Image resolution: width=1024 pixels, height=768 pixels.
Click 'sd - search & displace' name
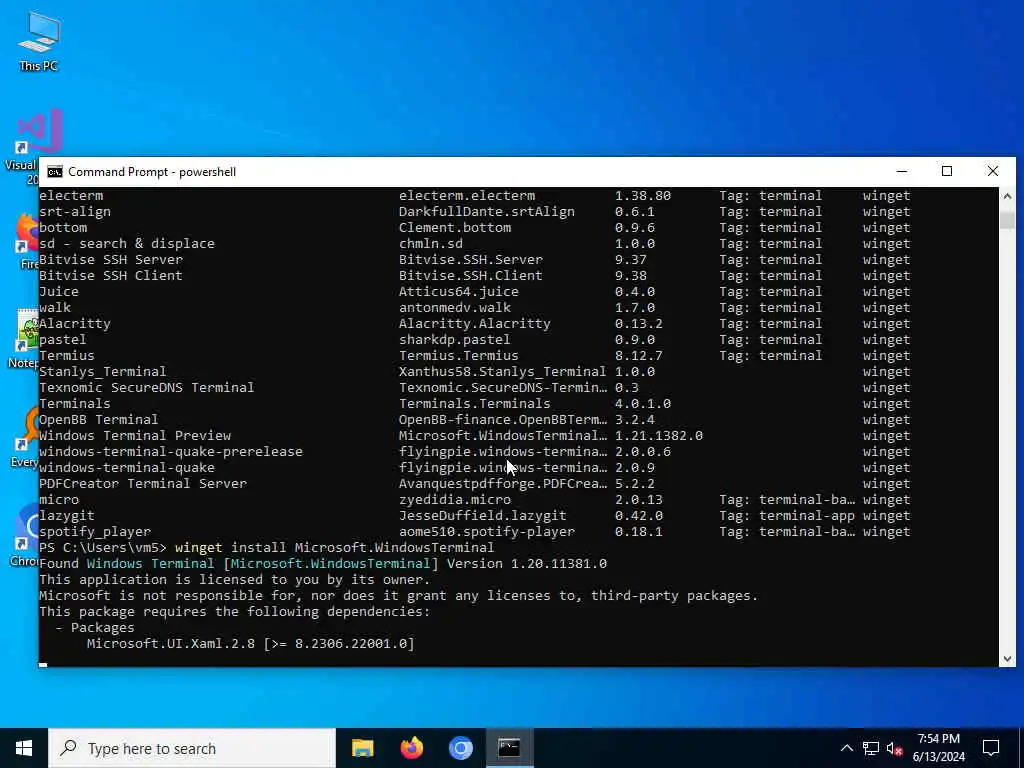tap(127, 244)
